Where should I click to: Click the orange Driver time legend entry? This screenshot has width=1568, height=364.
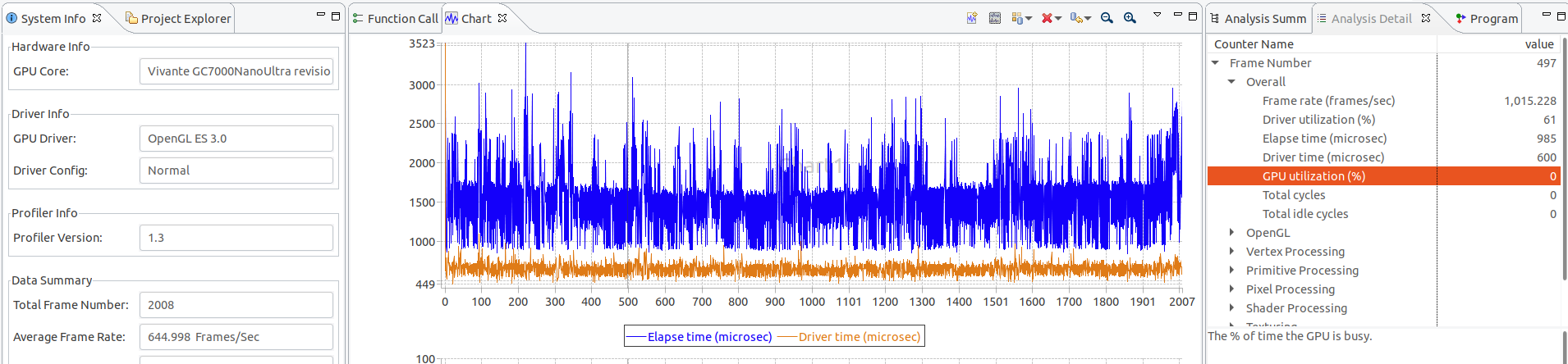pos(849,337)
